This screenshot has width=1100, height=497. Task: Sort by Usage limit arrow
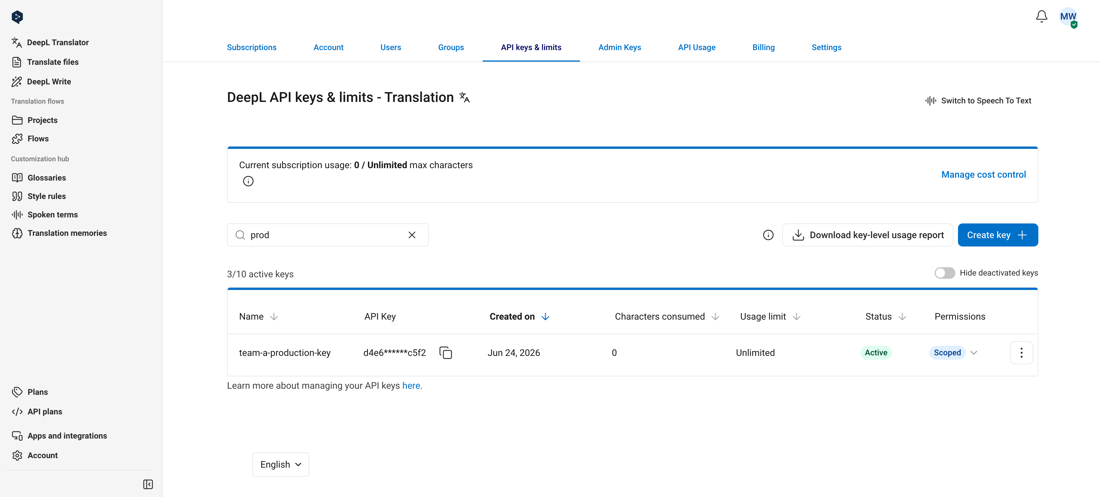797,317
